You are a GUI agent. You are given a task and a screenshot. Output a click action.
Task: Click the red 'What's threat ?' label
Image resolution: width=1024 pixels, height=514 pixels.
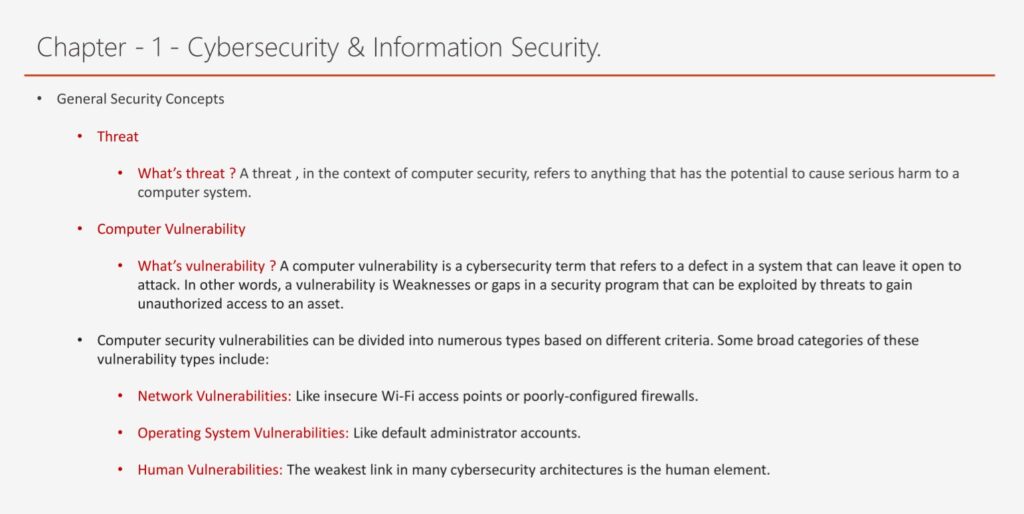pyautogui.click(x=187, y=173)
